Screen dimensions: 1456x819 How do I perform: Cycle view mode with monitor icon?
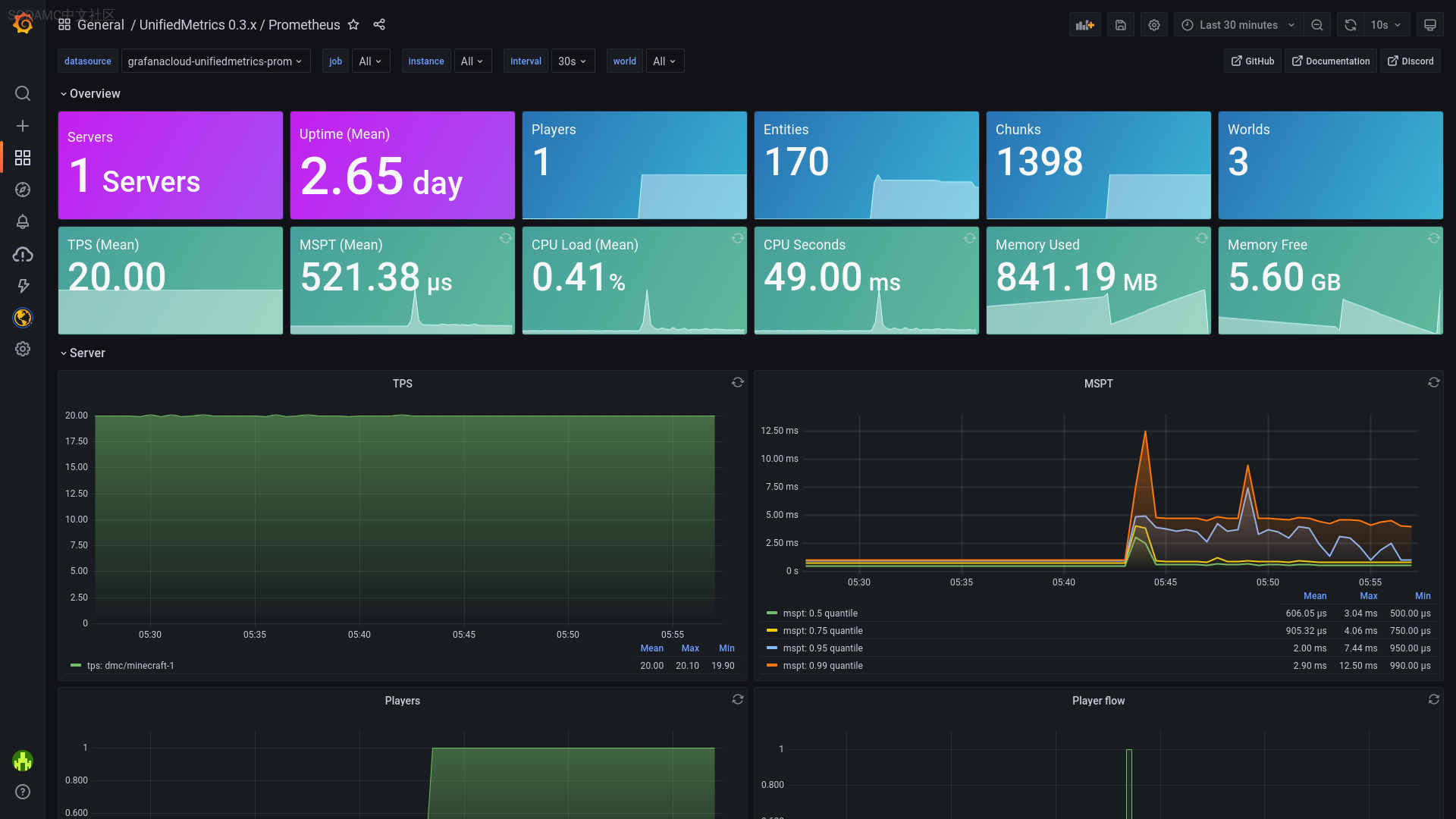click(1429, 25)
